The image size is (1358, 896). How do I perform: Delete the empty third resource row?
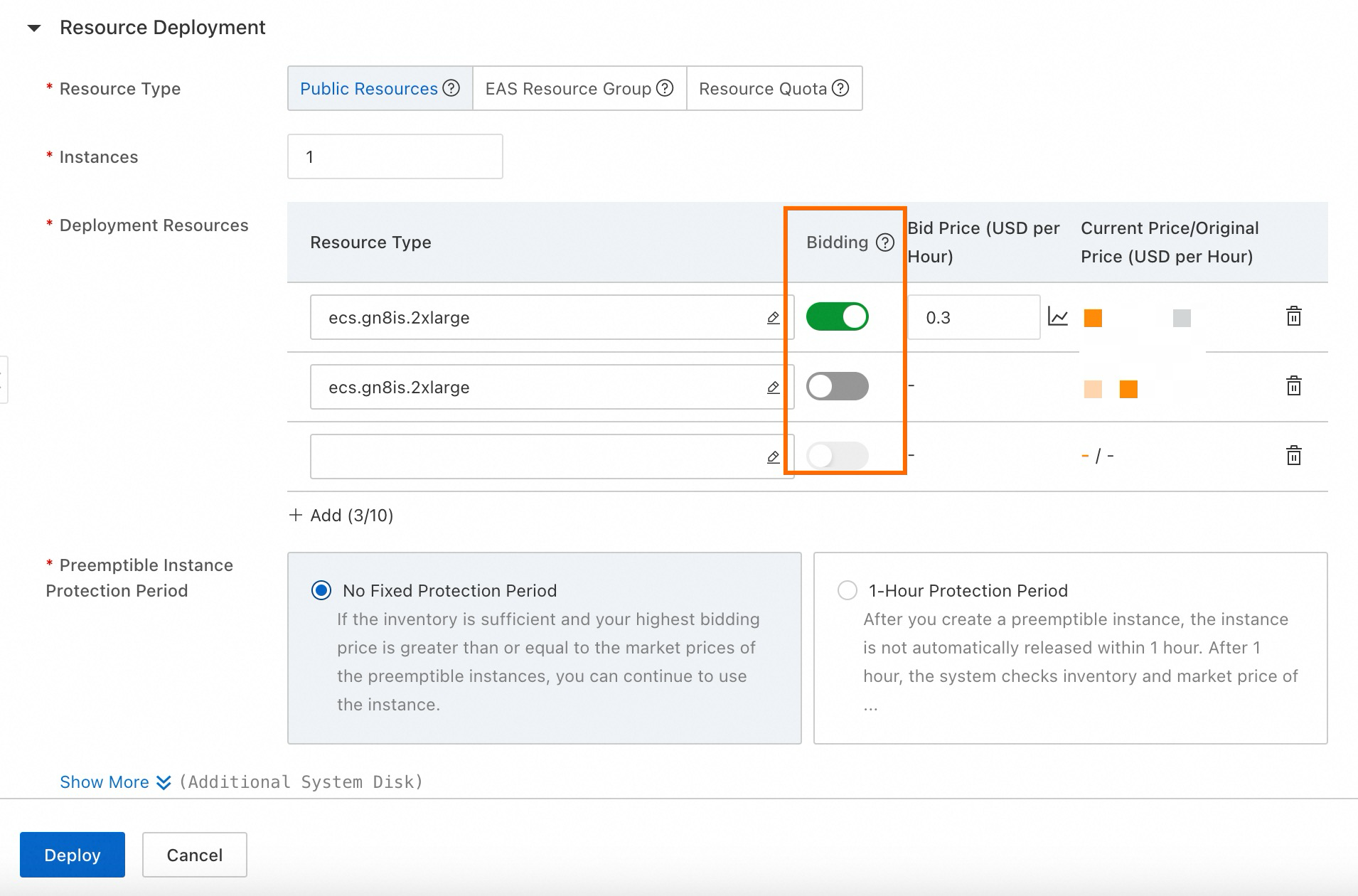point(1293,456)
